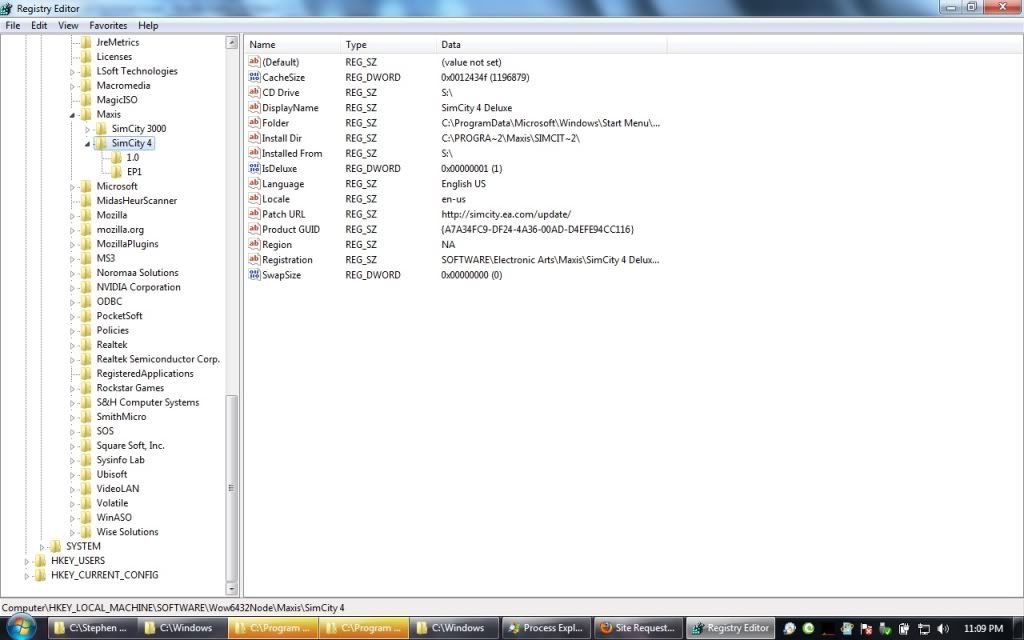Collapse the SimCity 4 key
The image size is (1024, 640).
[88, 144]
